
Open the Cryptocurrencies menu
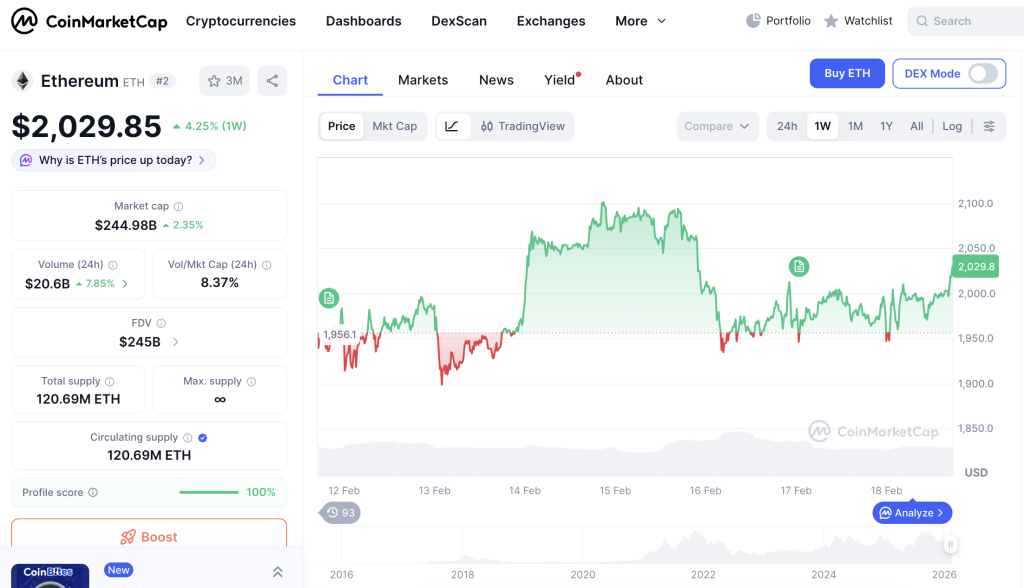point(241,21)
